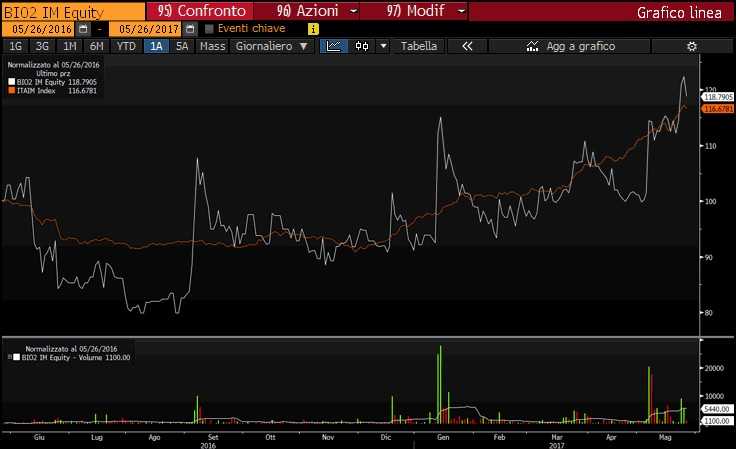Select the 6M range tab

point(96,46)
